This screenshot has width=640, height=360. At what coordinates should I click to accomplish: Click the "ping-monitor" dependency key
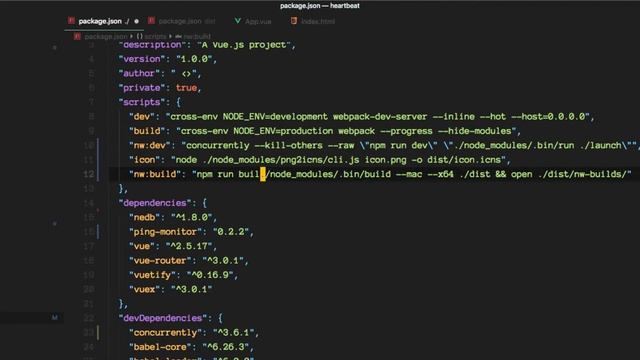(x=165, y=232)
